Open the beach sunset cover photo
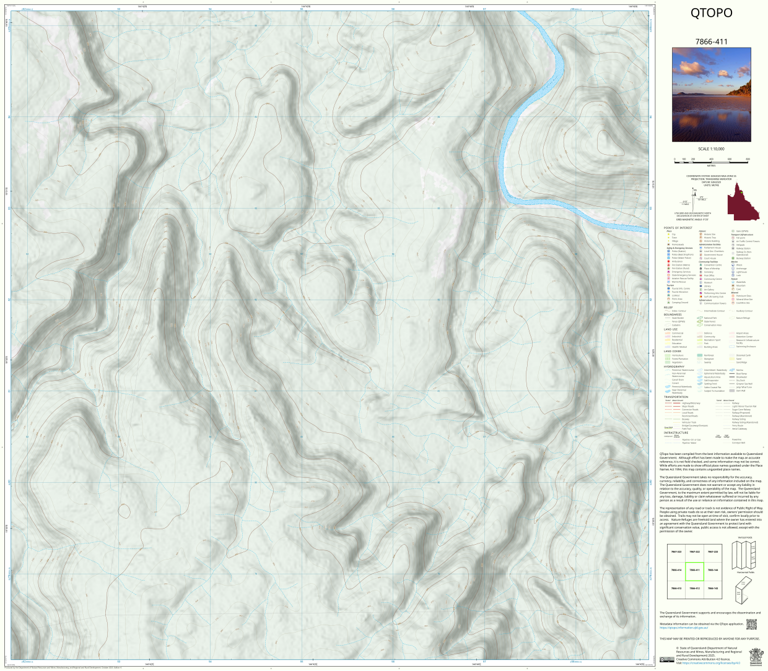This screenshot has width=768, height=671. [x=711, y=95]
